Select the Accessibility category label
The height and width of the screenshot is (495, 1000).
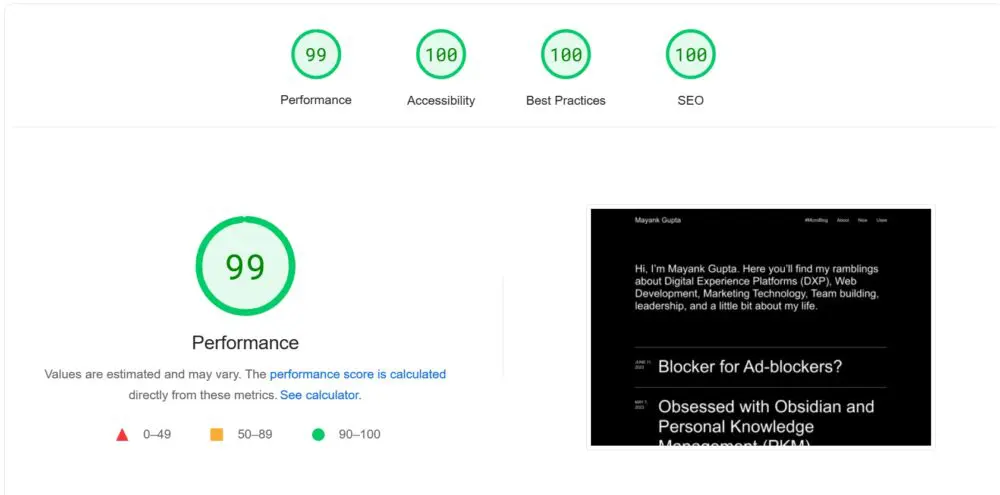(x=441, y=101)
